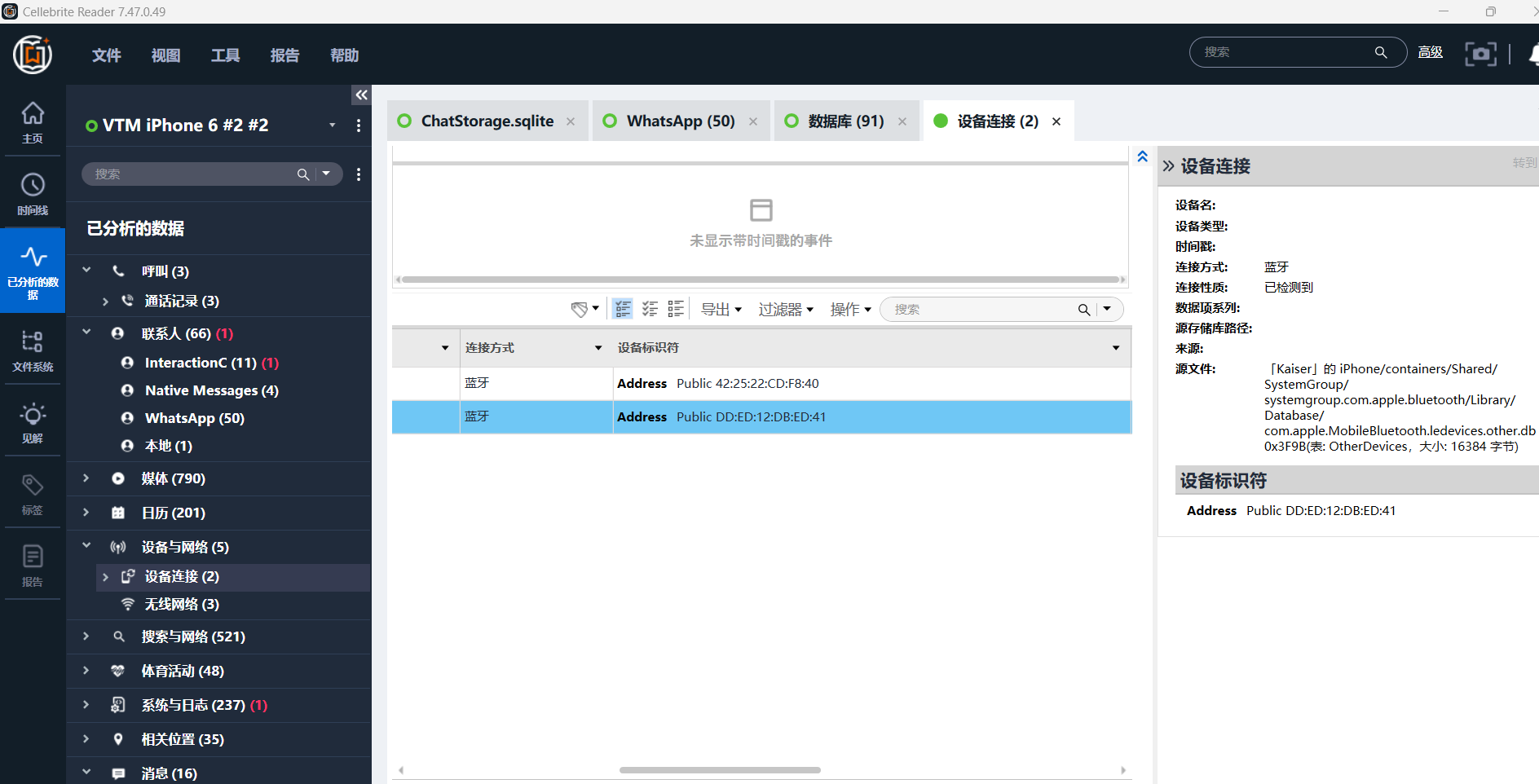The width and height of the screenshot is (1539, 784).
Task: Expand the 系统与日志 (237) tree node
Action: pyautogui.click(x=86, y=705)
